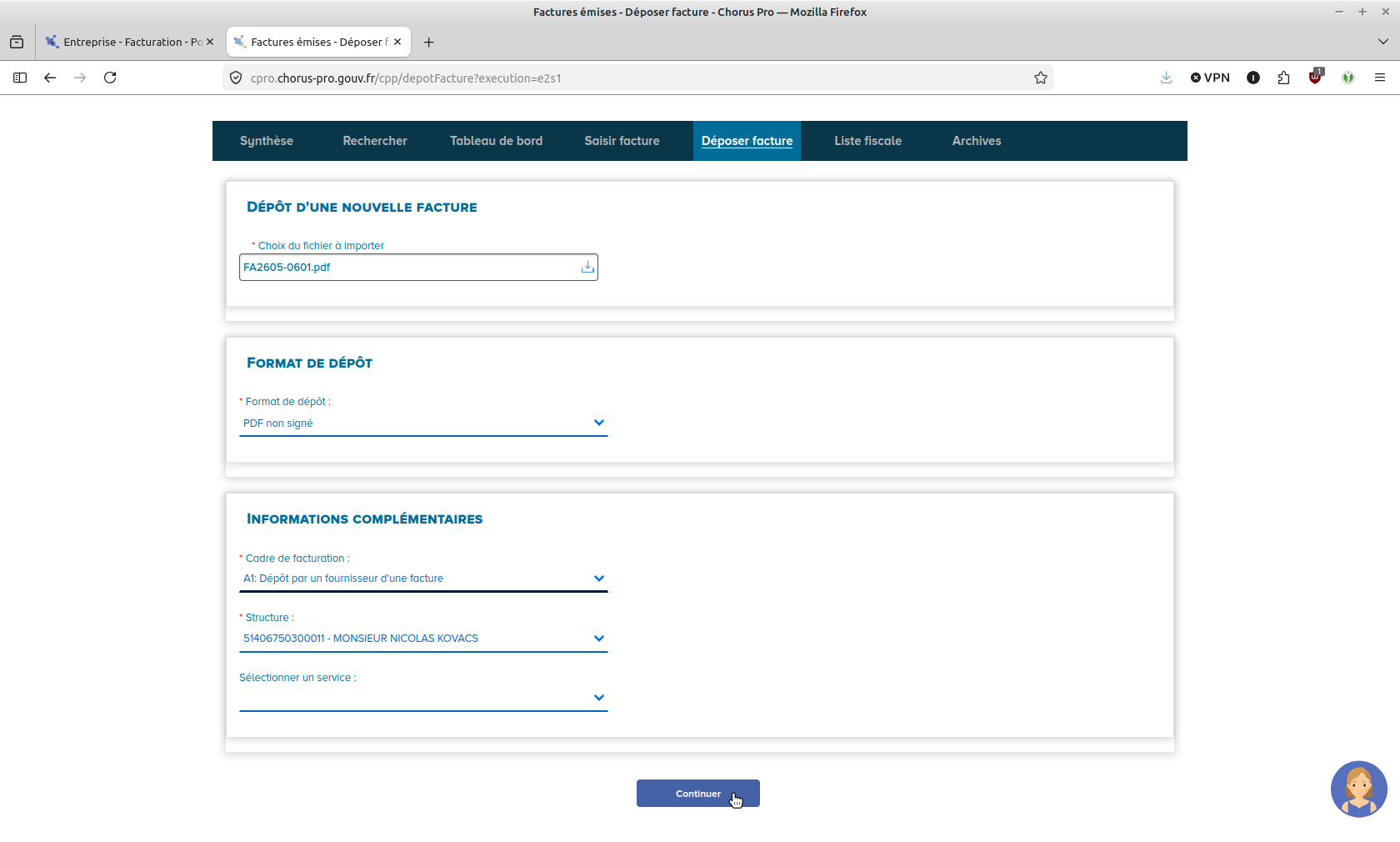The width and height of the screenshot is (1400, 842).
Task: Expand the Format de dépôt dropdown
Action: [x=423, y=424]
